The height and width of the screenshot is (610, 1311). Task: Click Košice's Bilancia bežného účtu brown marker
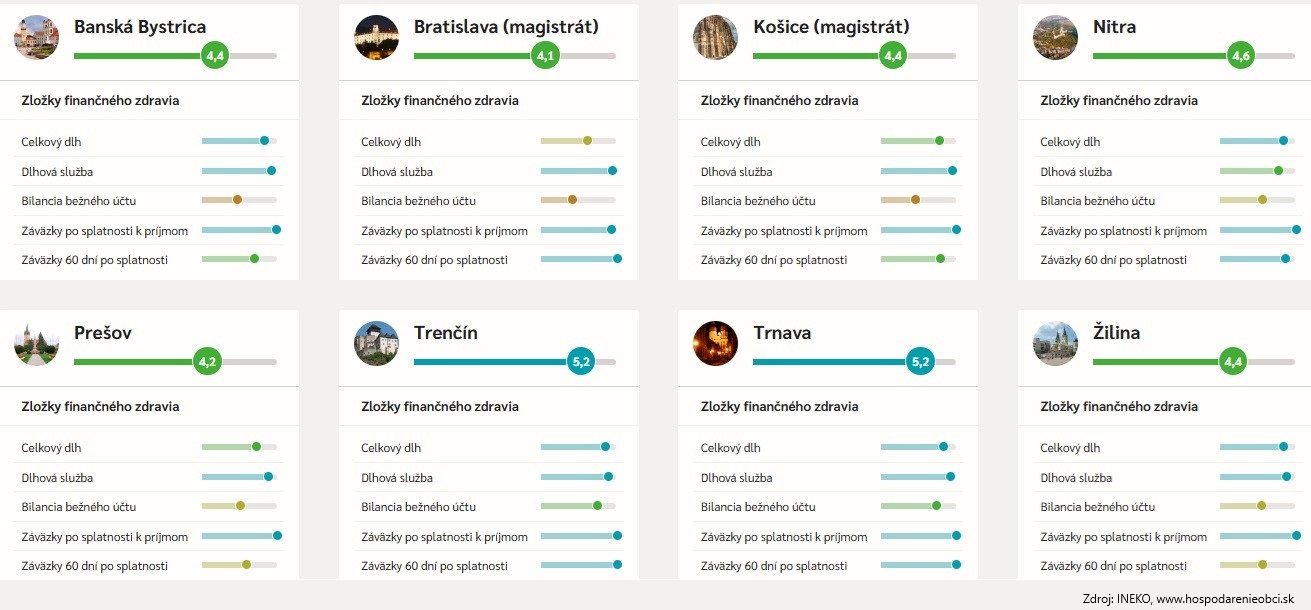point(916,200)
